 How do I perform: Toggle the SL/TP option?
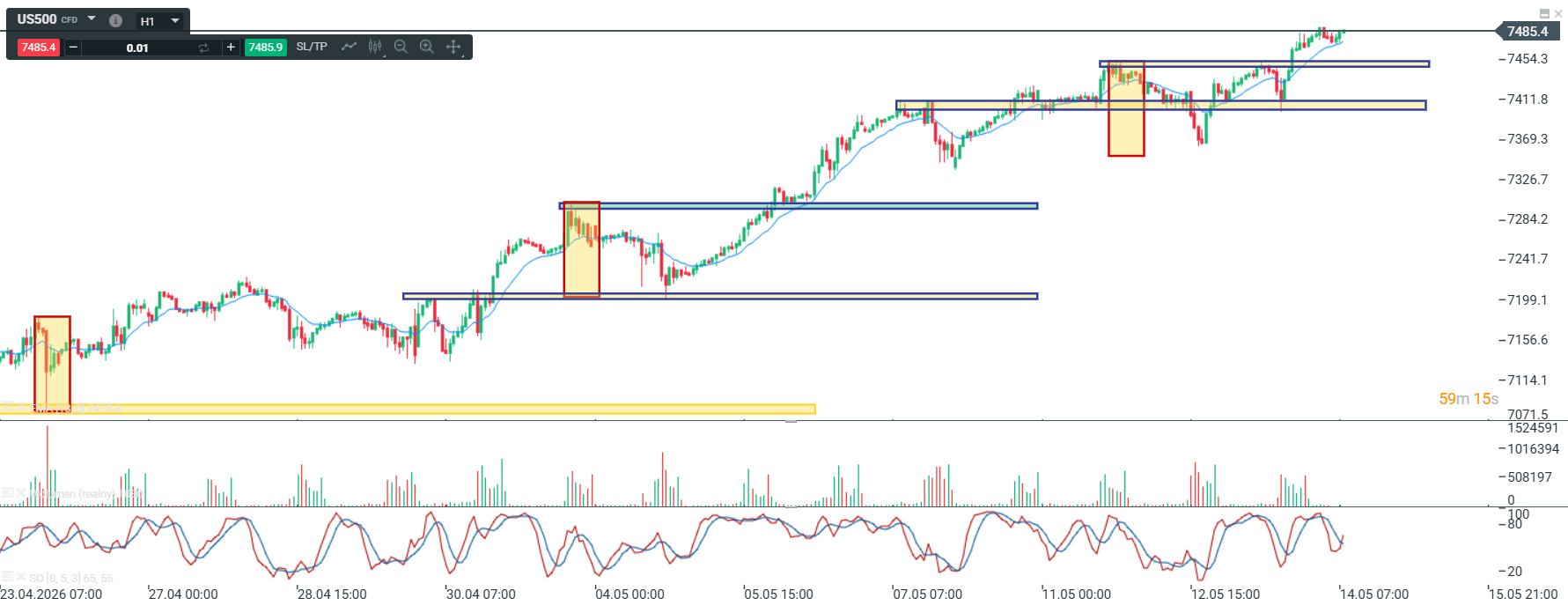tap(312, 47)
